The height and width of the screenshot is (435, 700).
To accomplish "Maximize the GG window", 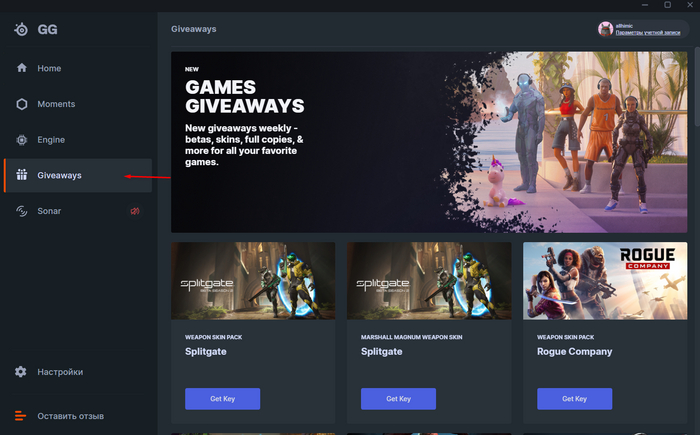I will [x=667, y=5].
